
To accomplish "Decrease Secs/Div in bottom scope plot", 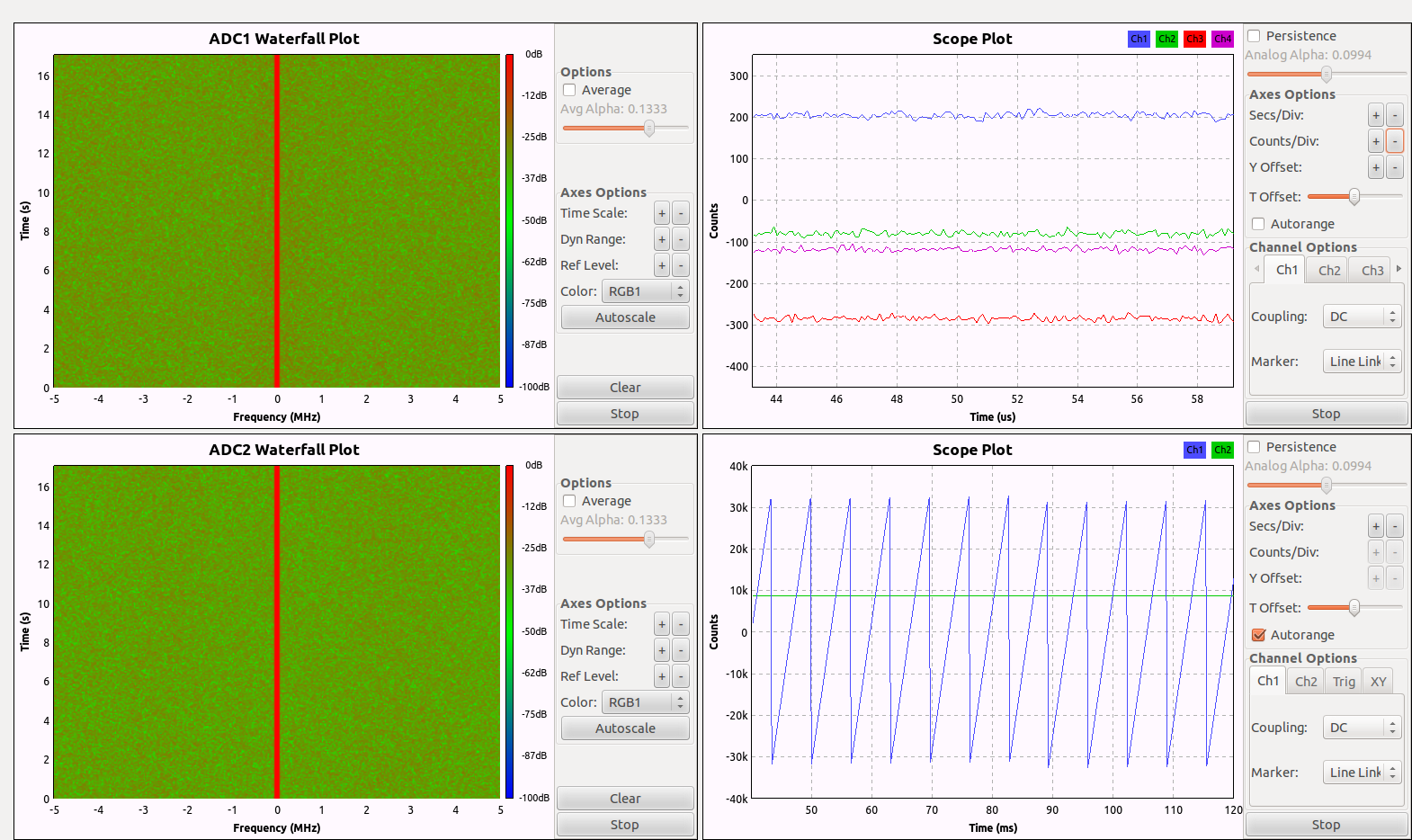I will tap(1394, 526).
